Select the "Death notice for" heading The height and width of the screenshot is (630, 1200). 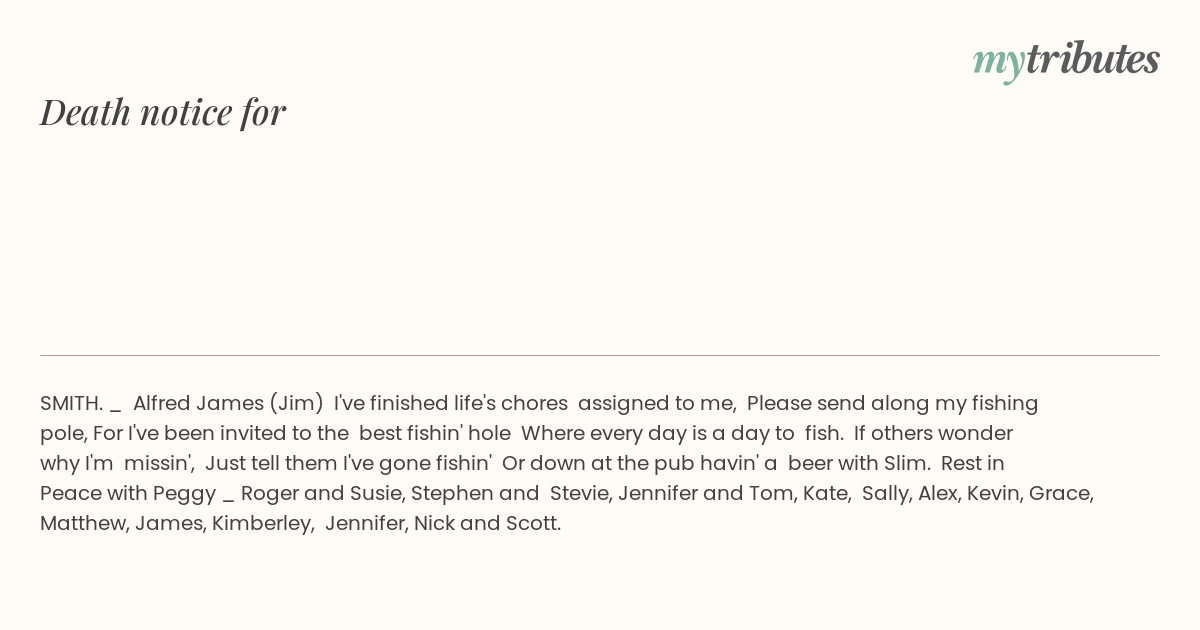click(163, 112)
